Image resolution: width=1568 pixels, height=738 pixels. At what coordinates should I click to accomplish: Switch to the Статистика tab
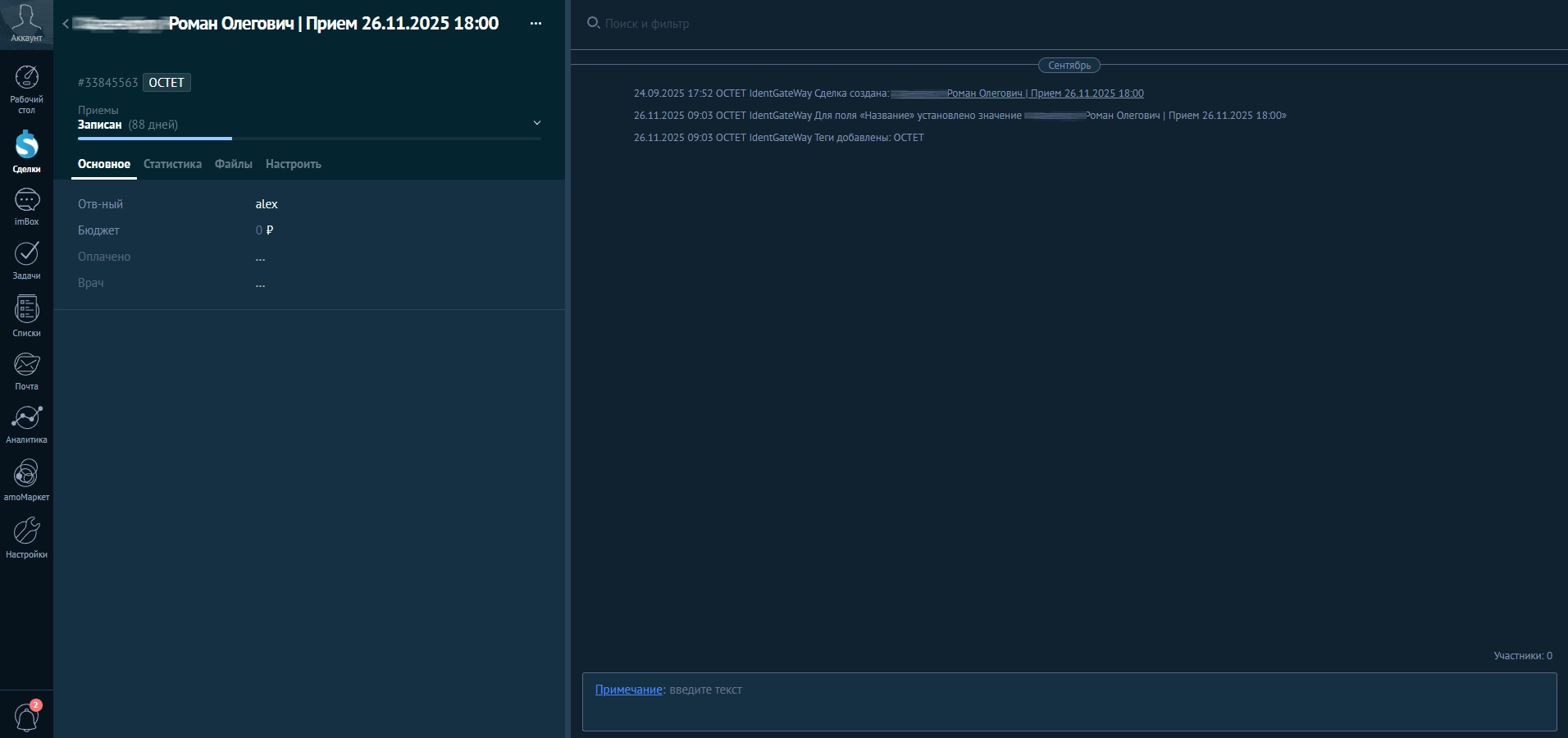click(172, 164)
